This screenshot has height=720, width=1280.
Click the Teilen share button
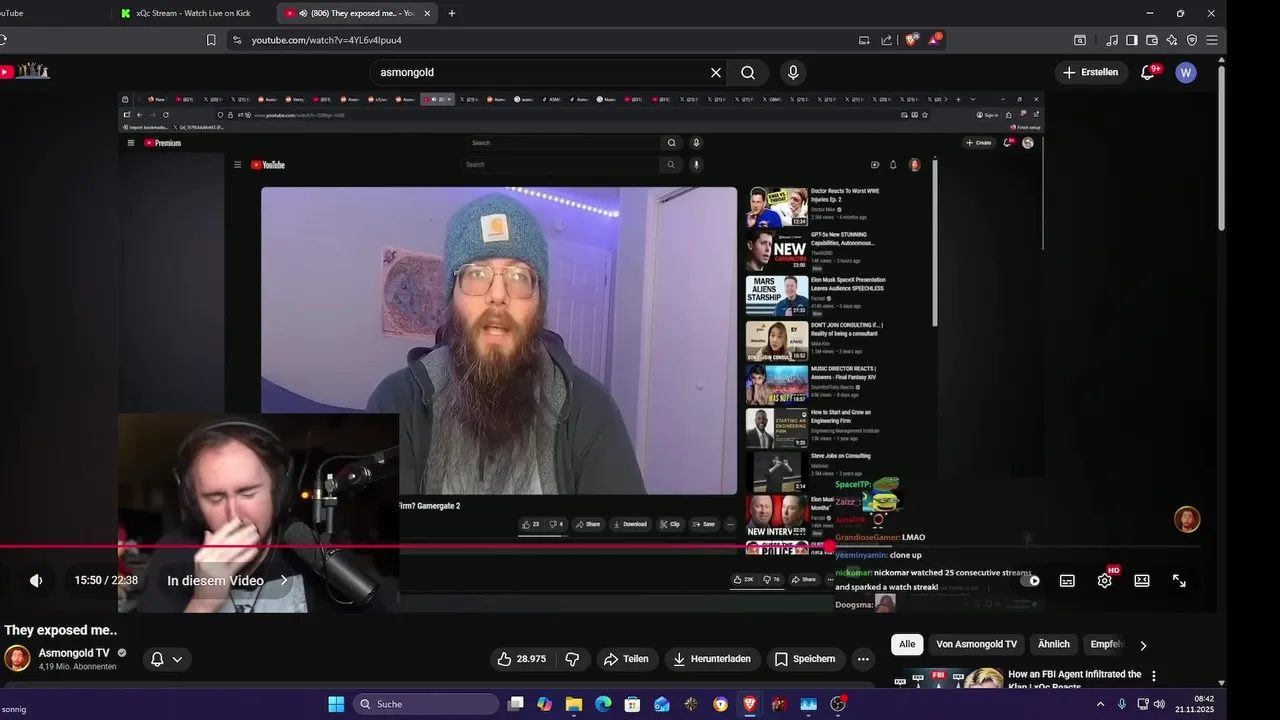click(x=626, y=659)
